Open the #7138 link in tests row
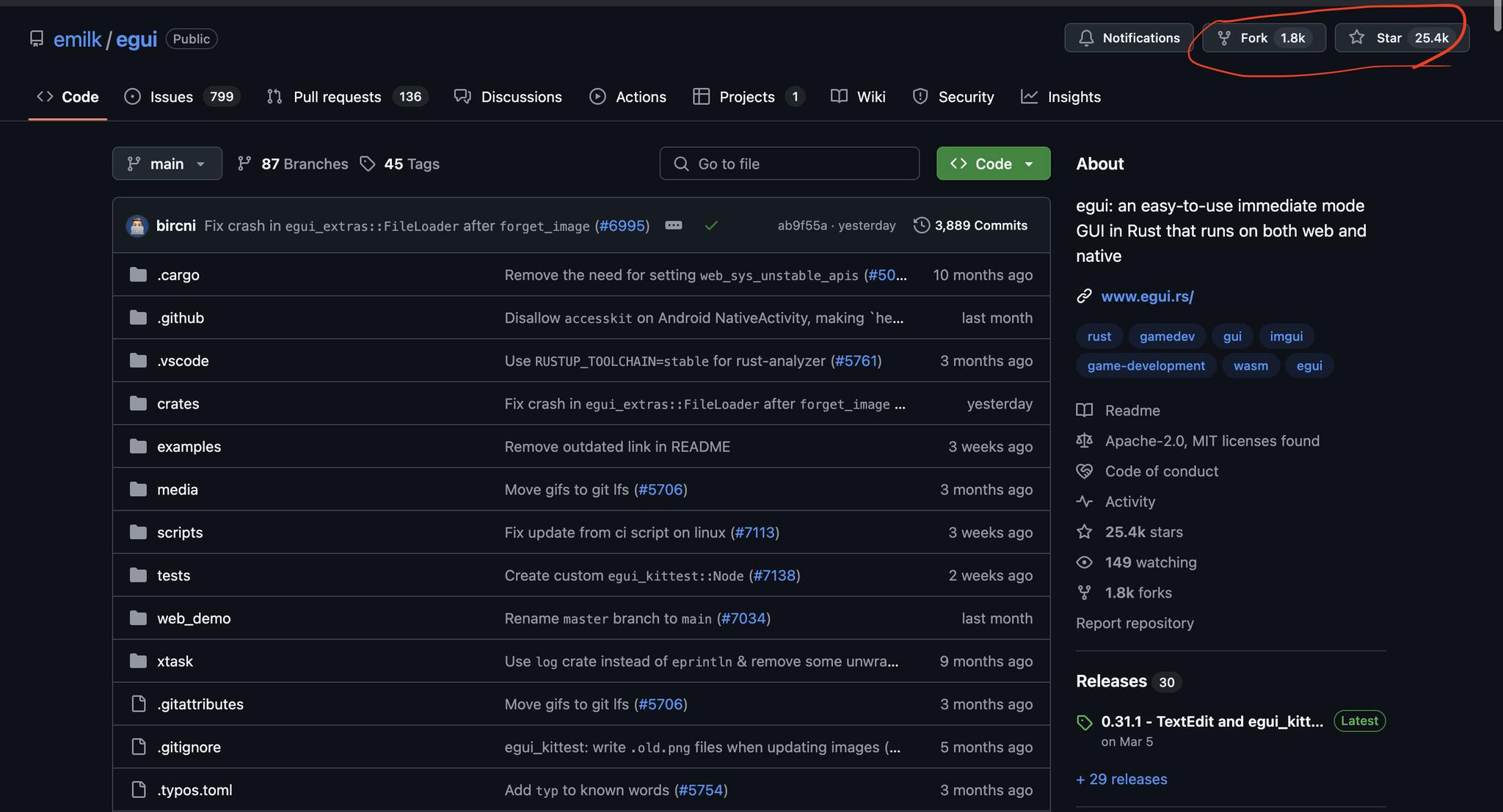 click(775, 576)
